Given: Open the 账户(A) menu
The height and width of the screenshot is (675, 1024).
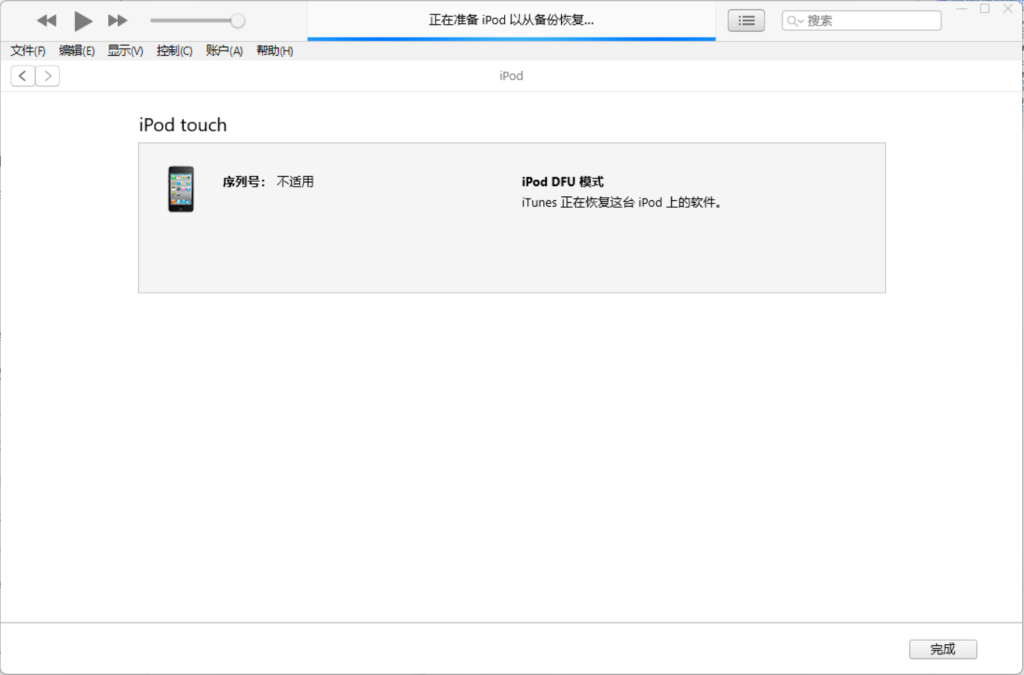Looking at the screenshot, I should coord(224,51).
